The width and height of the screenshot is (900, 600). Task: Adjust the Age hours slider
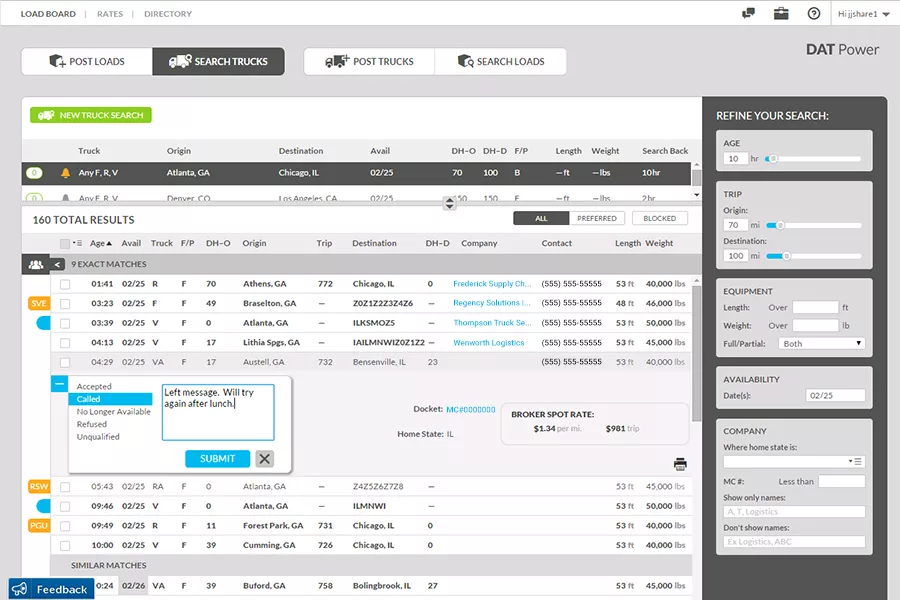pyautogui.click(x=773, y=158)
